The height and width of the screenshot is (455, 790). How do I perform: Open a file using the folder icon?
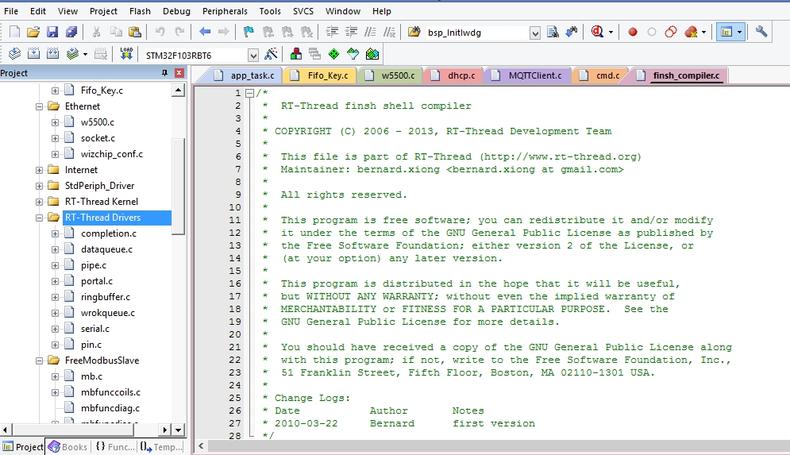[33, 32]
